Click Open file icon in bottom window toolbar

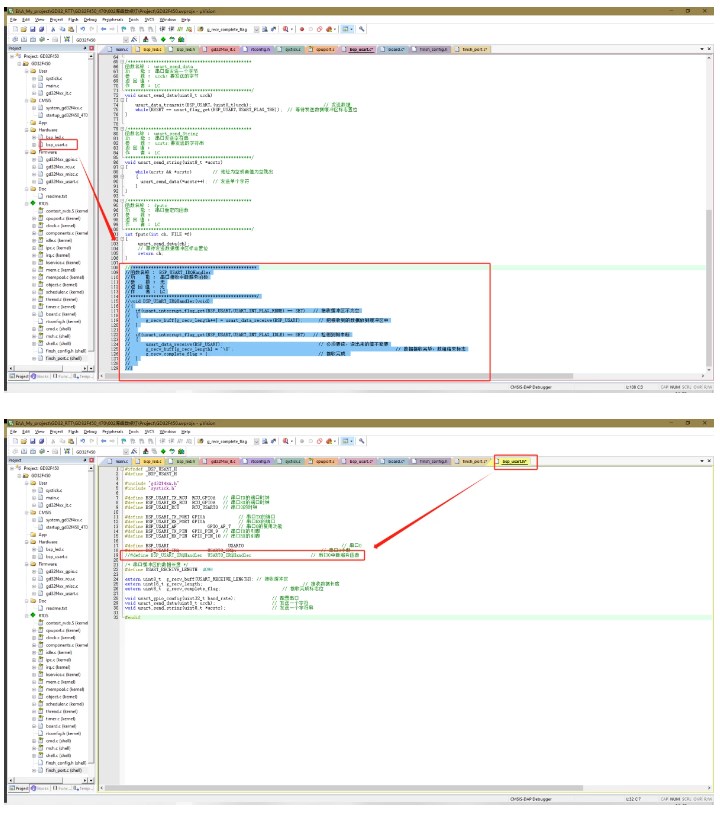coord(24,441)
